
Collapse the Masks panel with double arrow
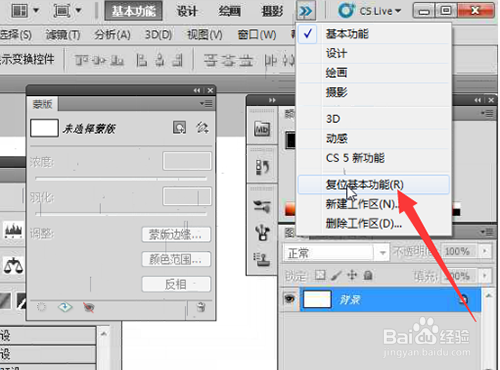click(197, 90)
